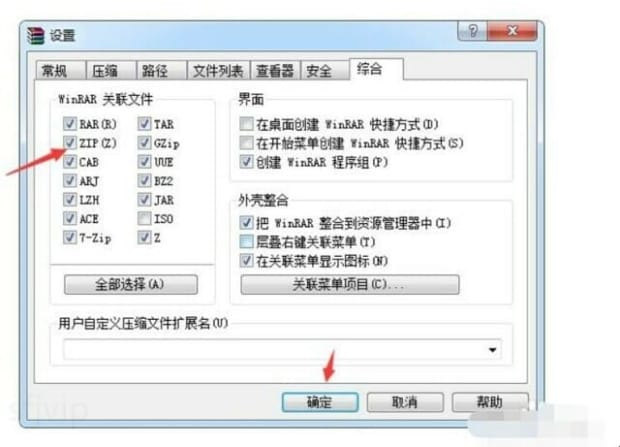Confirm settings with 确定 button
The width and height of the screenshot is (620, 447).
(x=320, y=402)
